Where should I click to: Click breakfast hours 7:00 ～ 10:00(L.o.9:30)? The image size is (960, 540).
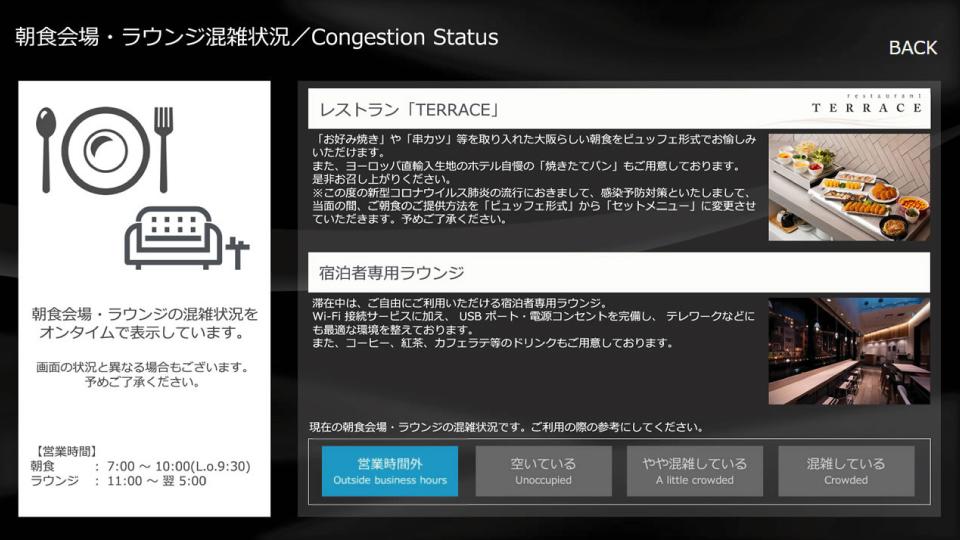(x=179, y=467)
